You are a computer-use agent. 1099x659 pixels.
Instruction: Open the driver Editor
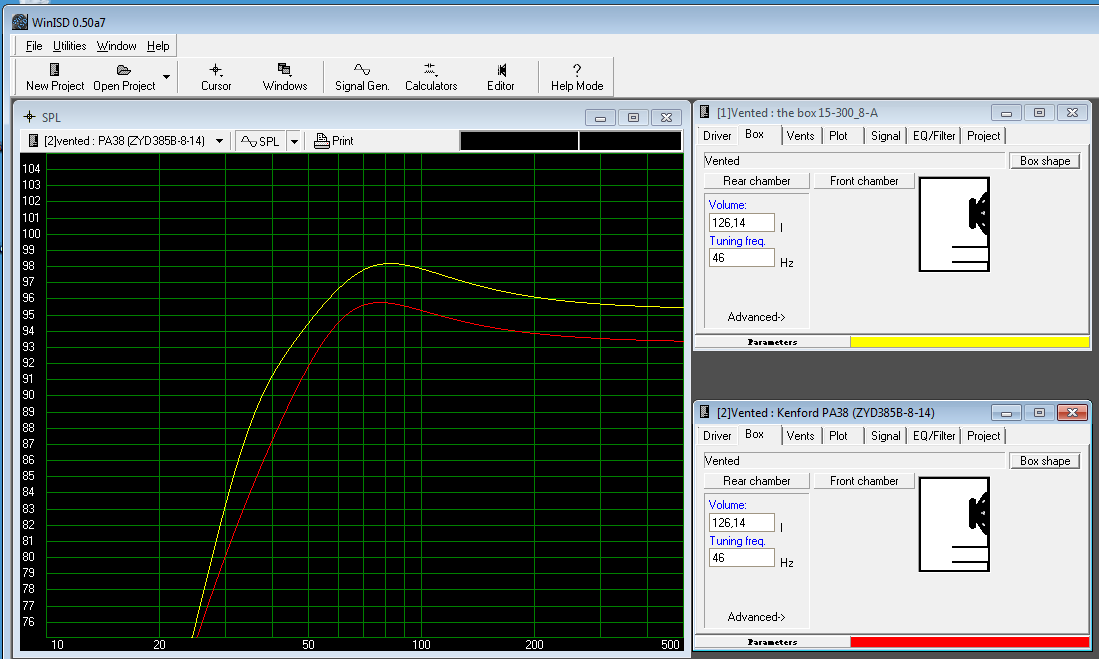click(x=500, y=77)
